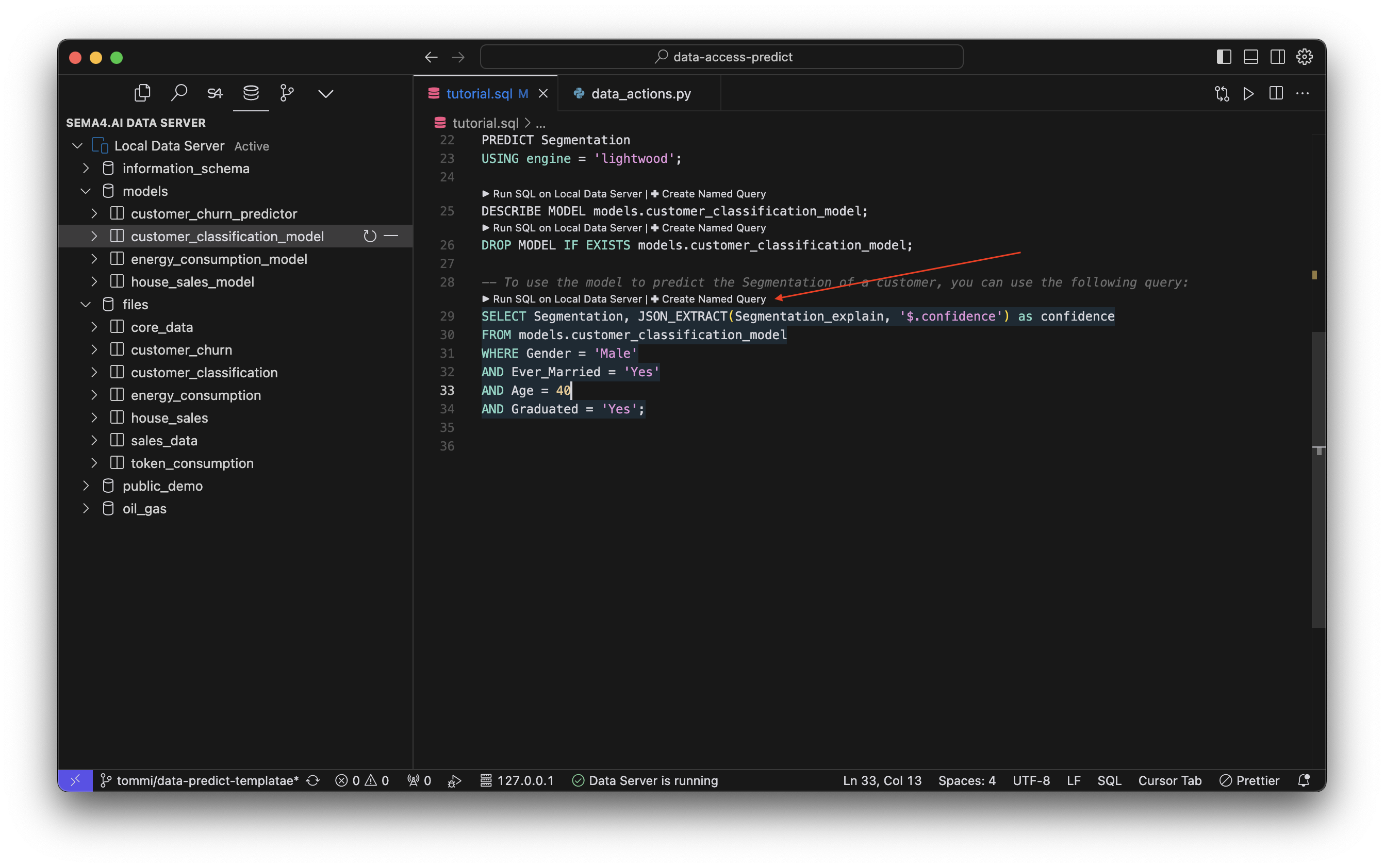
Task: Open the errors and warnings counter
Action: coord(362,780)
